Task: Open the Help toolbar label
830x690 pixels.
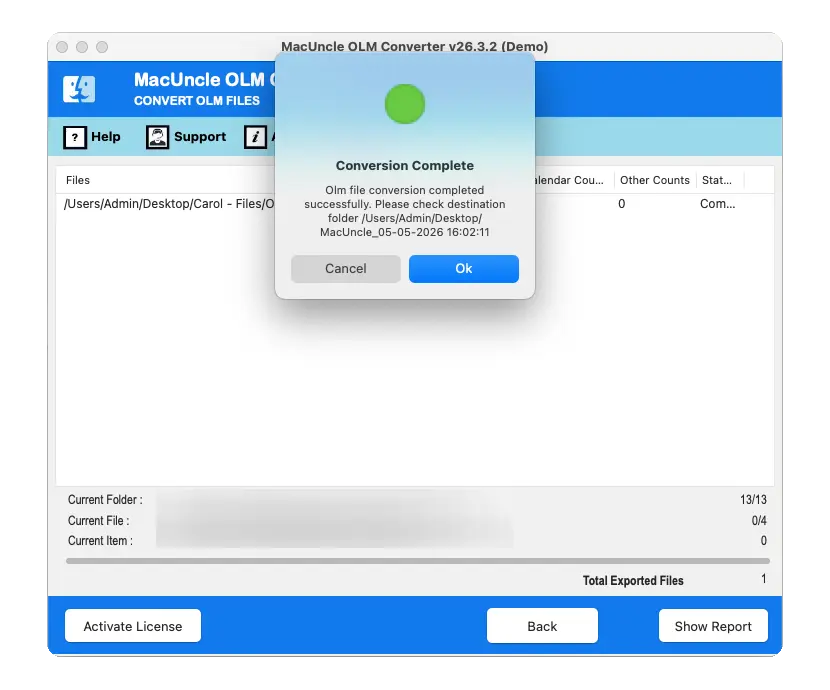Action: pos(106,137)
